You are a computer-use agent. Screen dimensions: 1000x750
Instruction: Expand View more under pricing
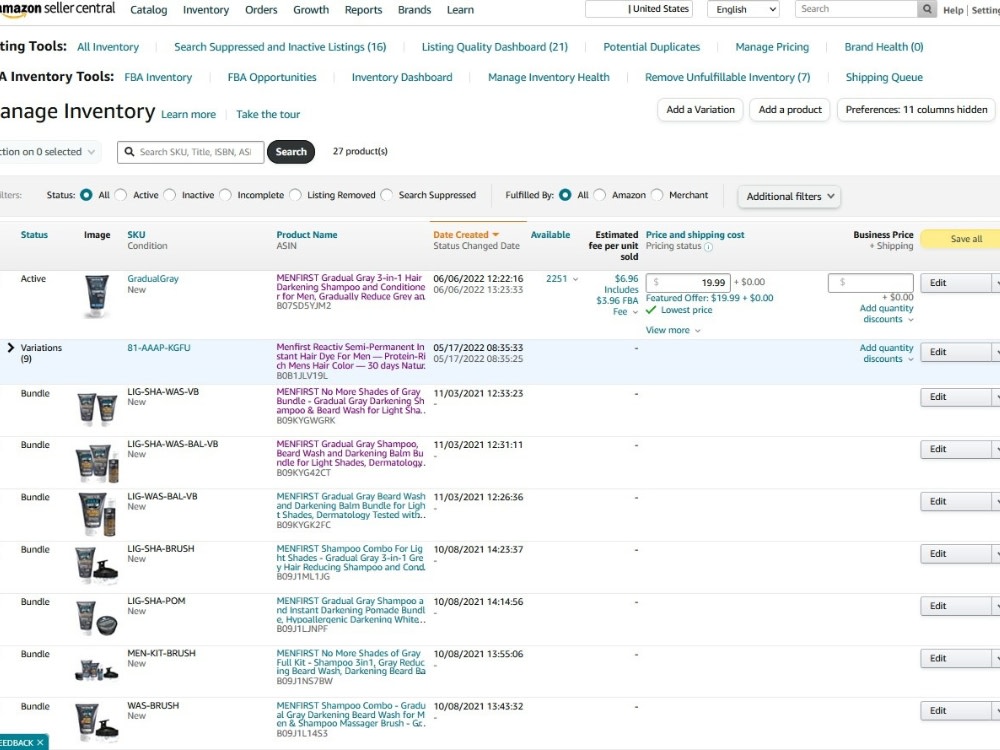[x=673, y=330]
